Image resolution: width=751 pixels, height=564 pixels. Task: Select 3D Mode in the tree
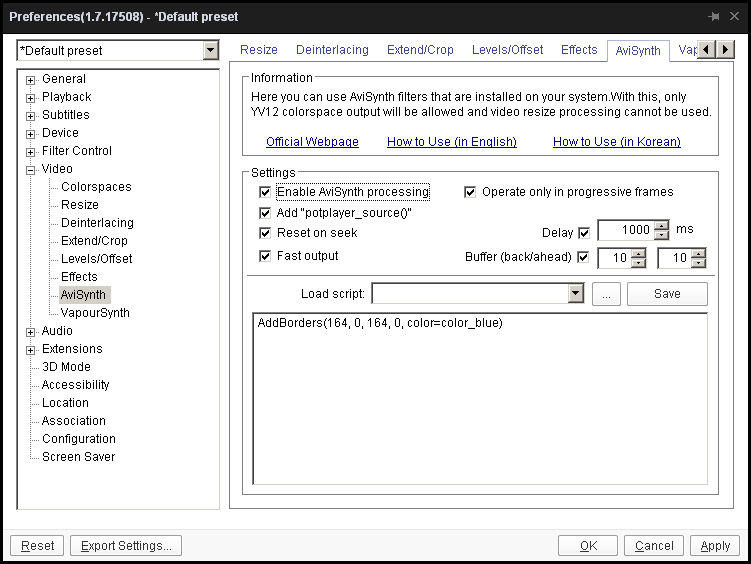click(x=66, y=367)
